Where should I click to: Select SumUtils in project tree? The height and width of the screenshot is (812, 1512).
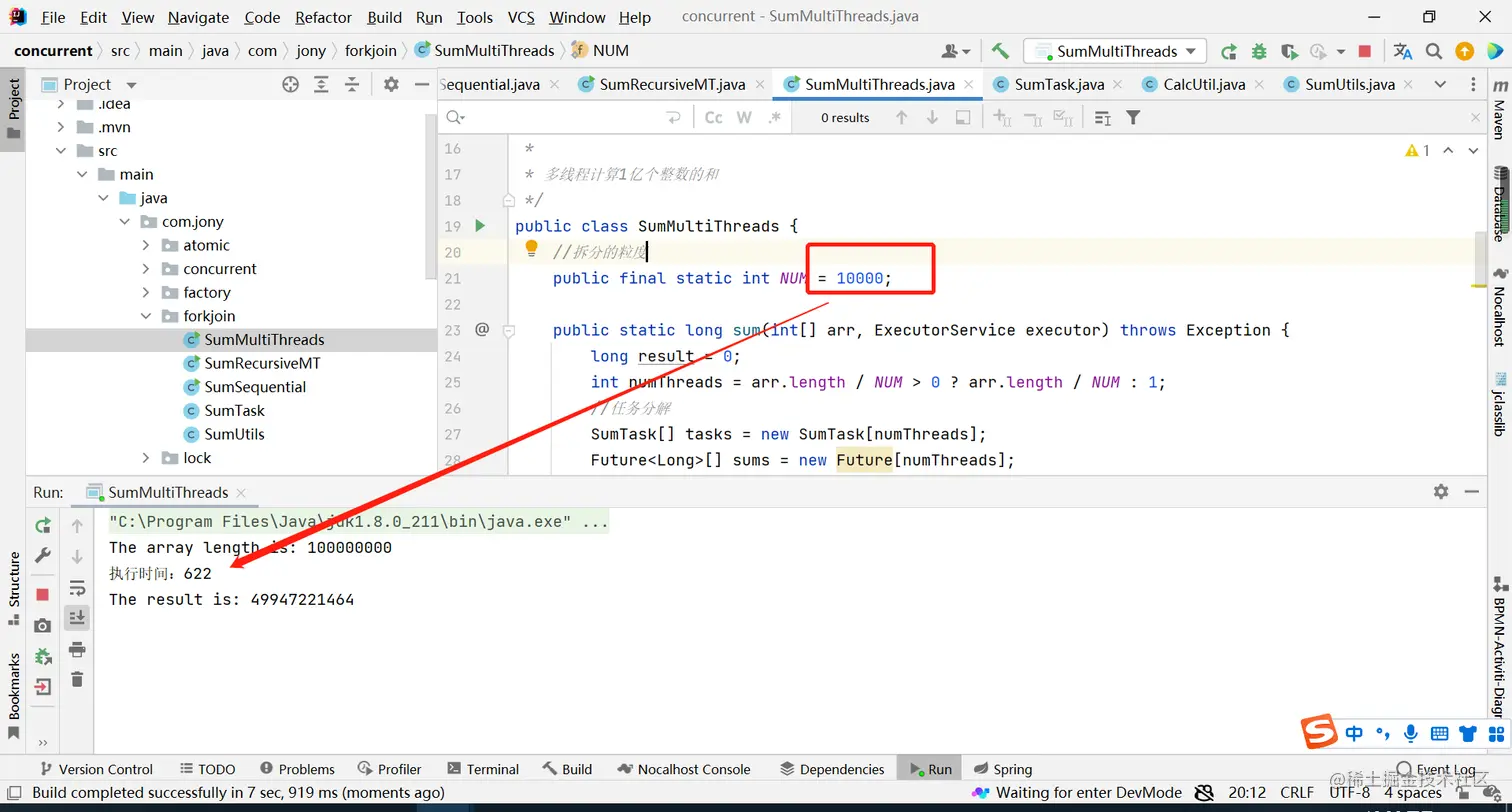(x=234, y=434)
